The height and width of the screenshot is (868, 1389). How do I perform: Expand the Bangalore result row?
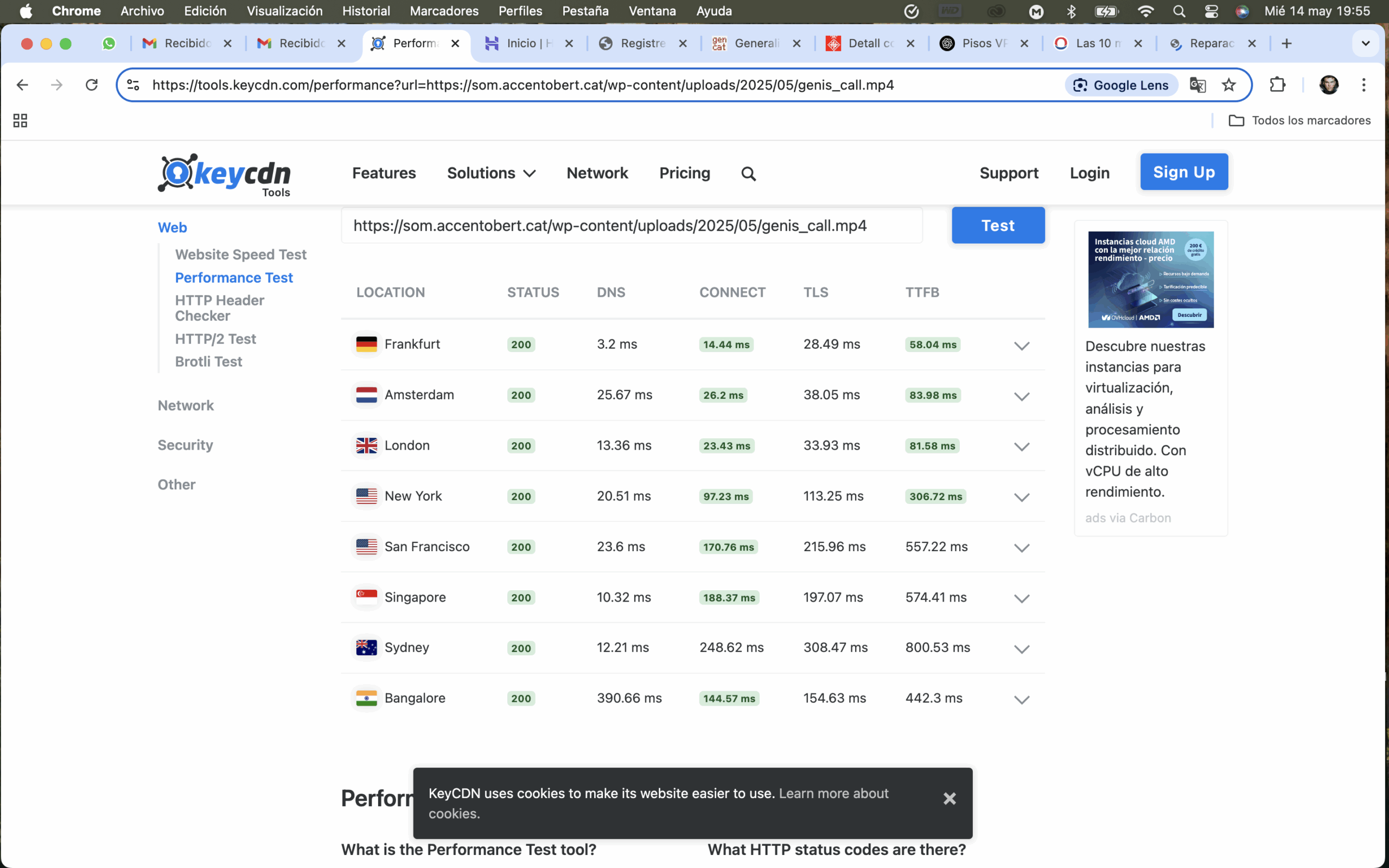1022,699
